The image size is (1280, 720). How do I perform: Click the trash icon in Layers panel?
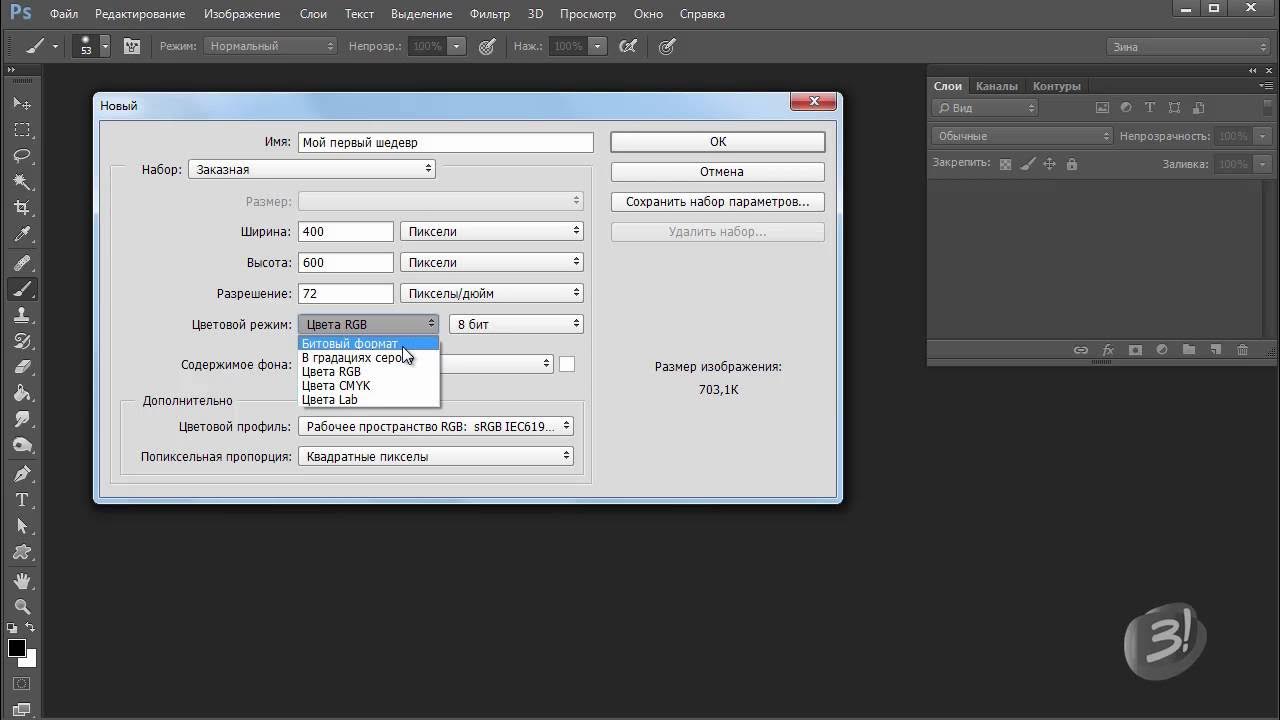pyautogui.click(x=1243, y=350)
